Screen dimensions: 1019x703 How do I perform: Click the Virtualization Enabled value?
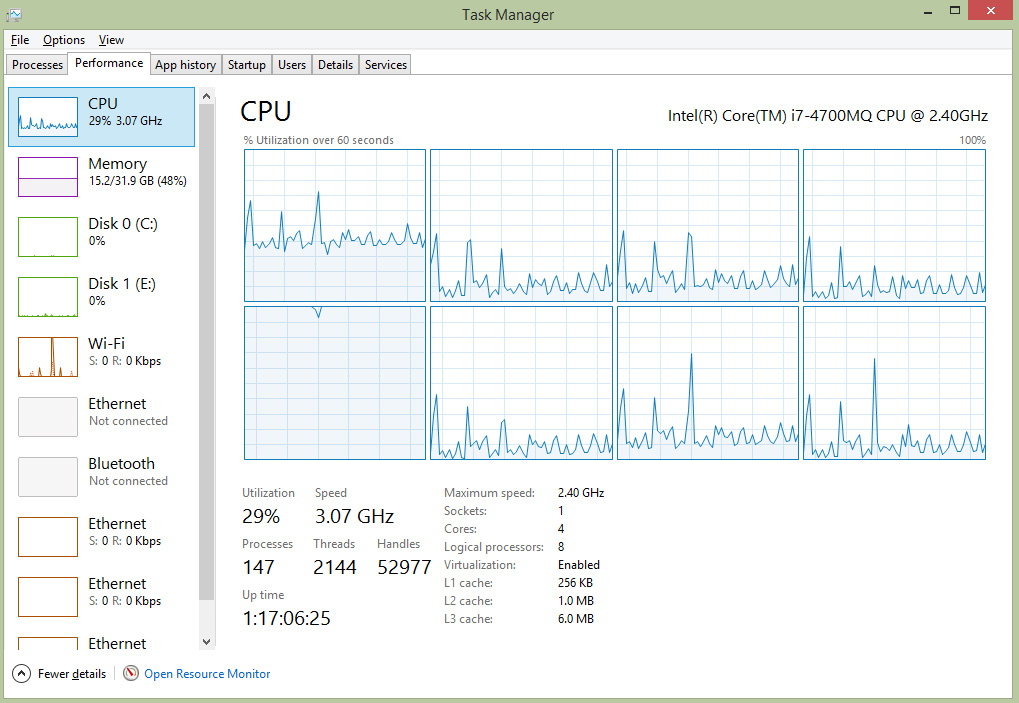coord(578,565)
